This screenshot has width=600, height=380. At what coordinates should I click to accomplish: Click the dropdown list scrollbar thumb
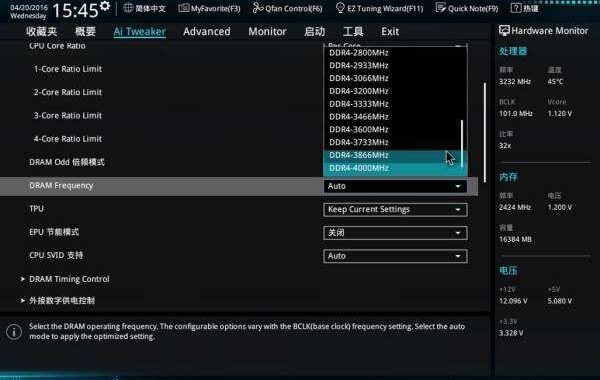click(462, 144)
